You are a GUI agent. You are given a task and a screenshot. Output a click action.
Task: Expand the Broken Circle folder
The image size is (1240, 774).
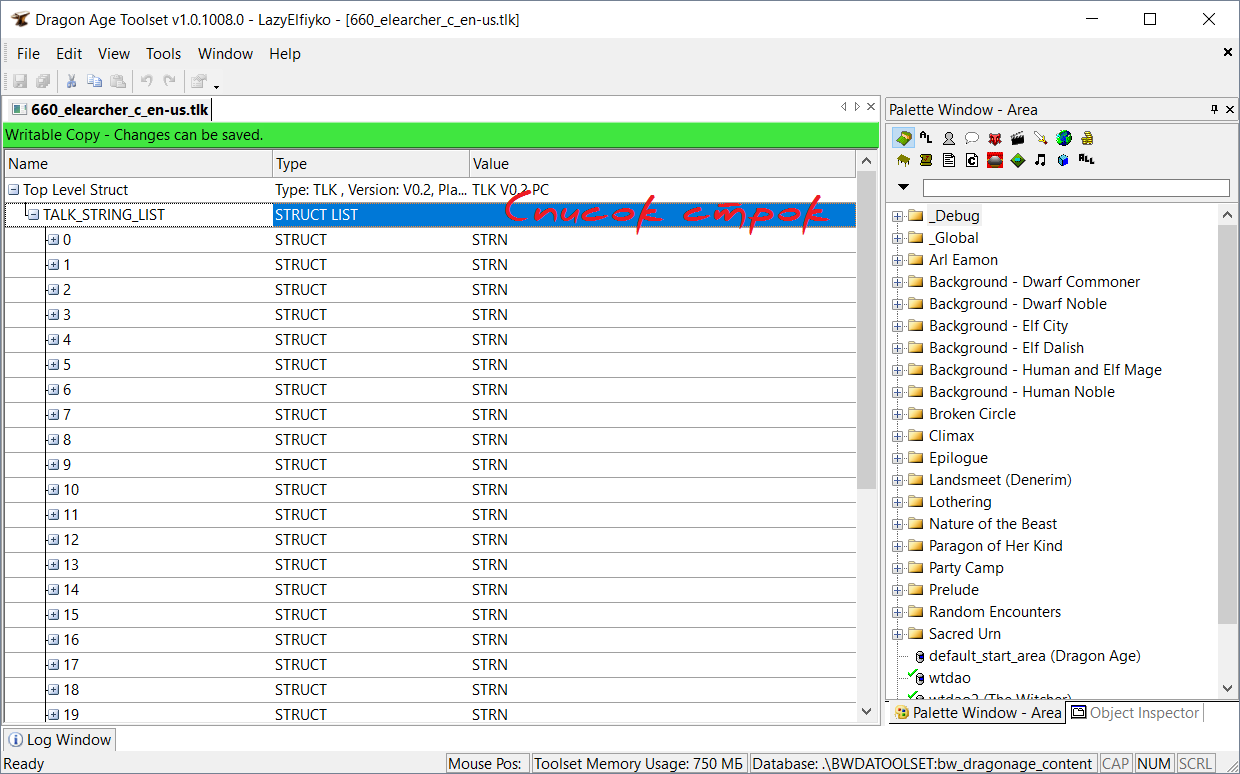(898, 414)
